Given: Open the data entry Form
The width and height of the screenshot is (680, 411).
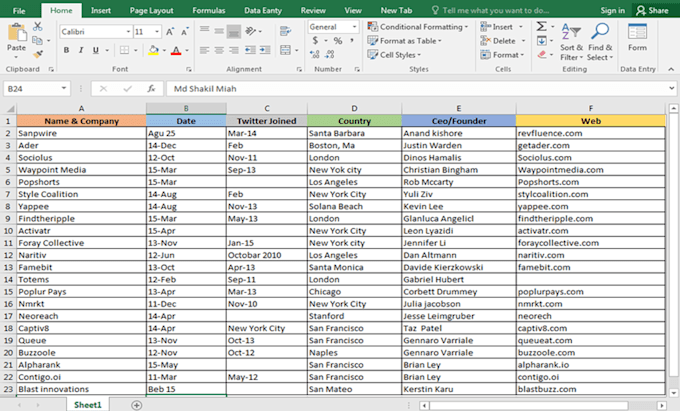Looking at the screenshot, I should tap(637, 37).
